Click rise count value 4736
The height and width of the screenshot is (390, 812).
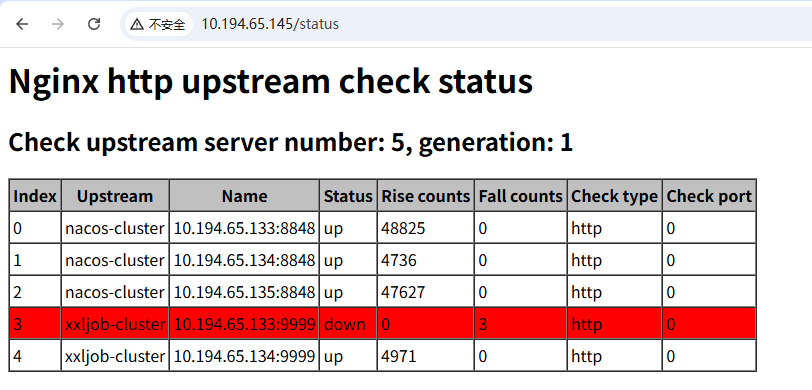coord(399,260)
